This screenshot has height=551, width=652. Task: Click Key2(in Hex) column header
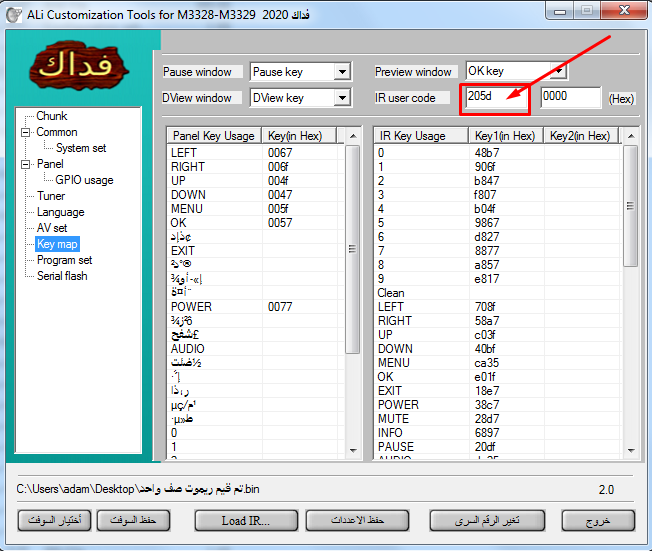pyautogui.click(x=581, y=136)
